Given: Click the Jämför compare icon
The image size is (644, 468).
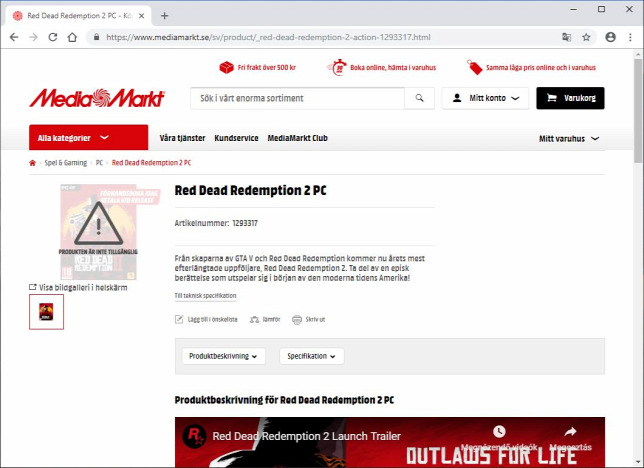Looking at the screenshot, I should tap(255, 319).
